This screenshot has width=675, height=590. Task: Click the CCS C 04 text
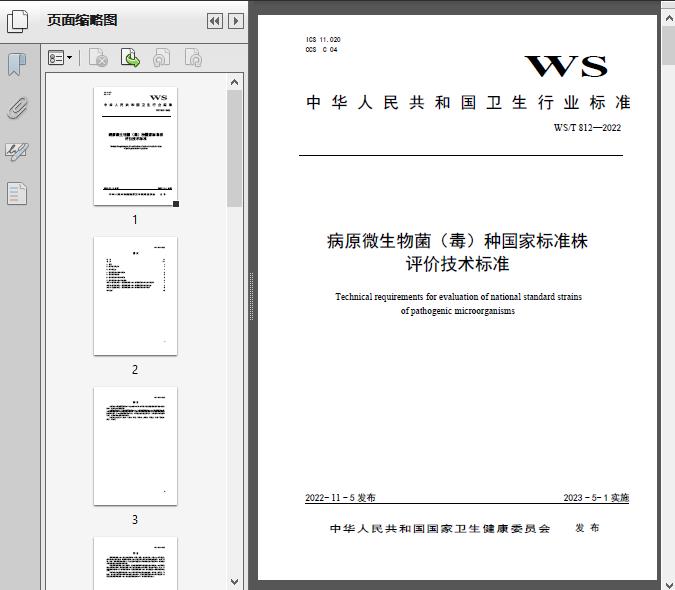click(x=322, y=50)
